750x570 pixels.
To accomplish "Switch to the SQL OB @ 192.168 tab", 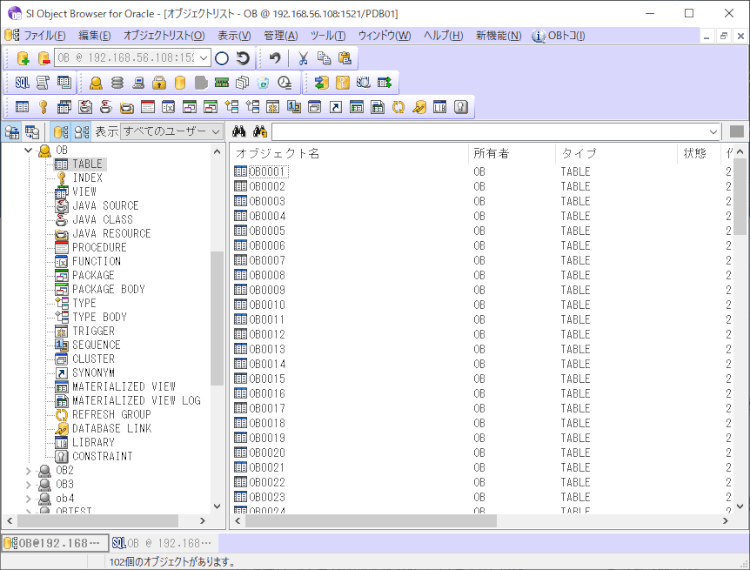I will [x=162, y=543].
